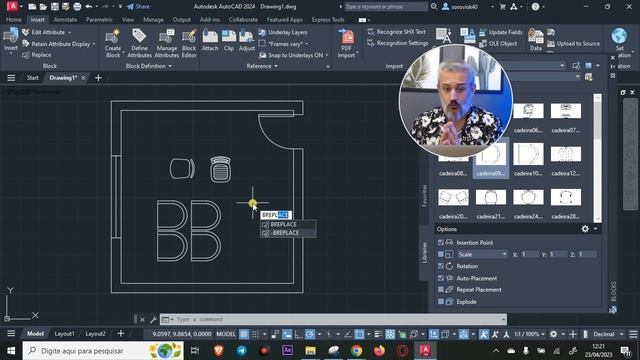
Task: Toggle polar tracking in the status bar
Action: tap(310, 334)
